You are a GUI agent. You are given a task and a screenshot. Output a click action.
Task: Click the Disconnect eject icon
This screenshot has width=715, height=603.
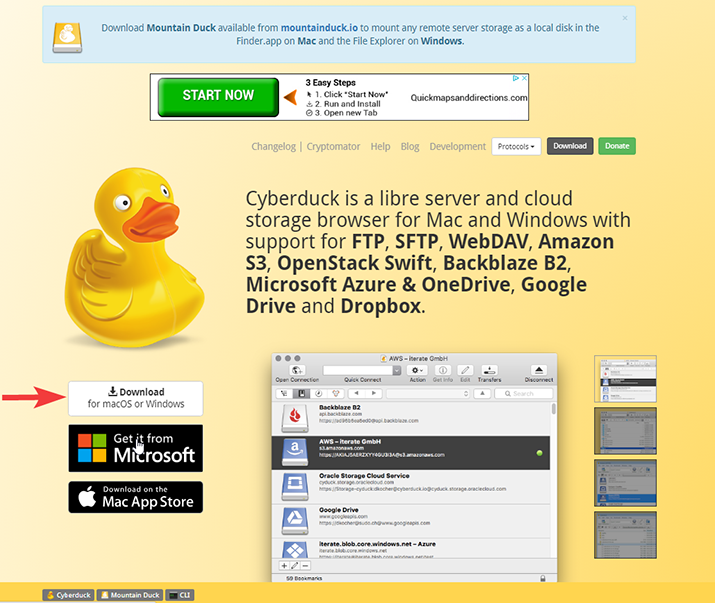tap(539, 370)
